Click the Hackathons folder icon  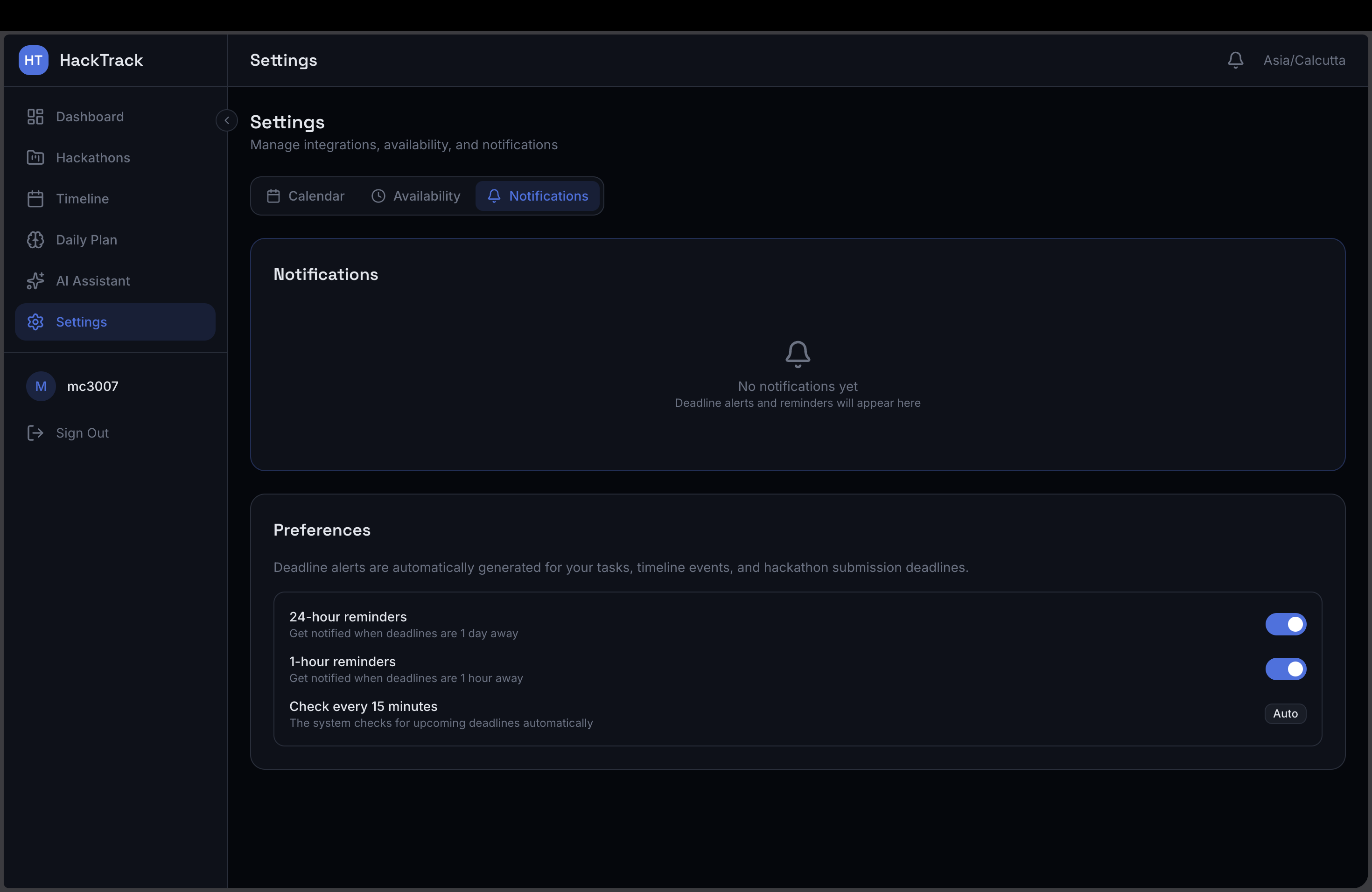pos(35,157)
